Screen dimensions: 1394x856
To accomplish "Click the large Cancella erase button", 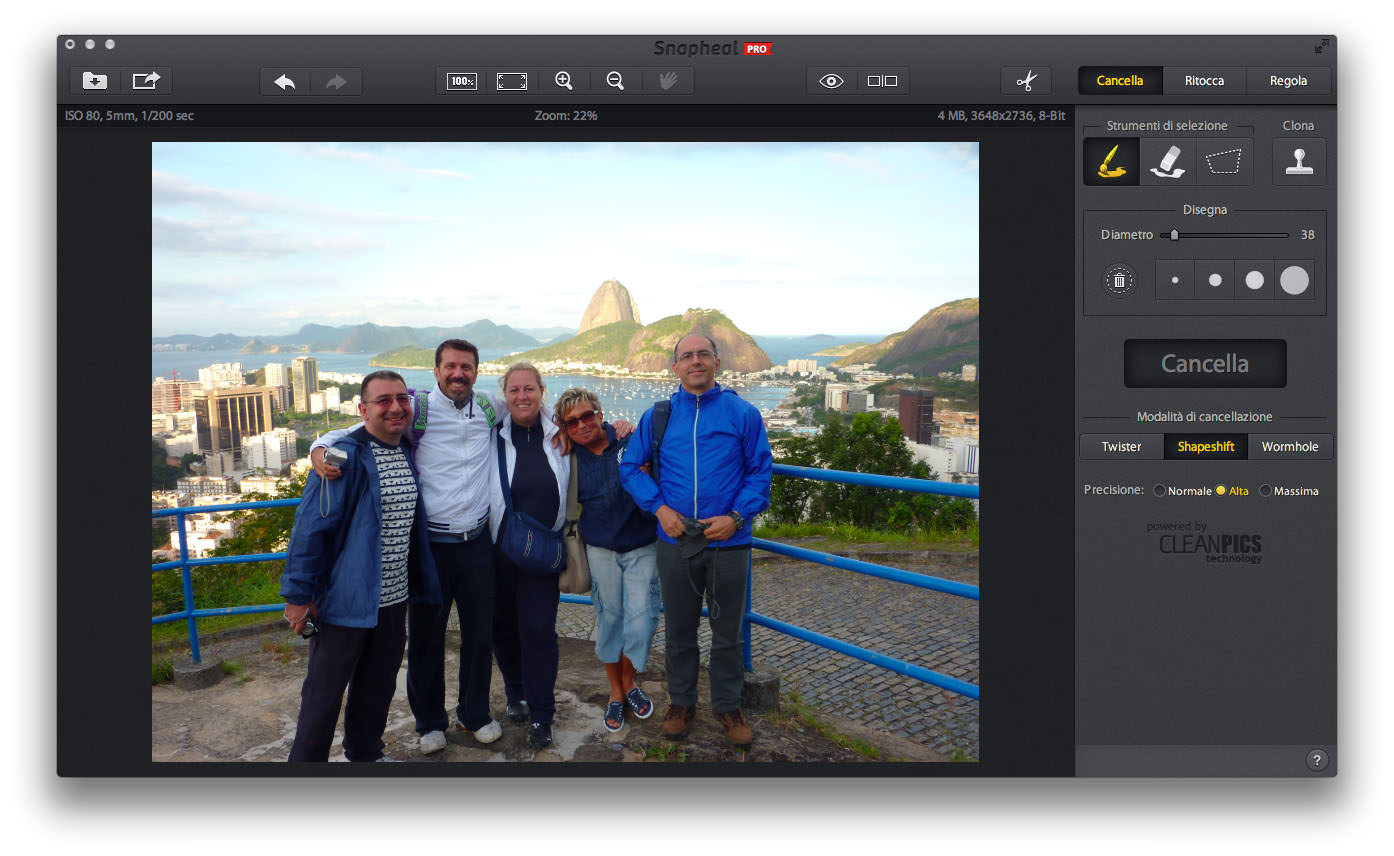I will (x=1205, y=363).
